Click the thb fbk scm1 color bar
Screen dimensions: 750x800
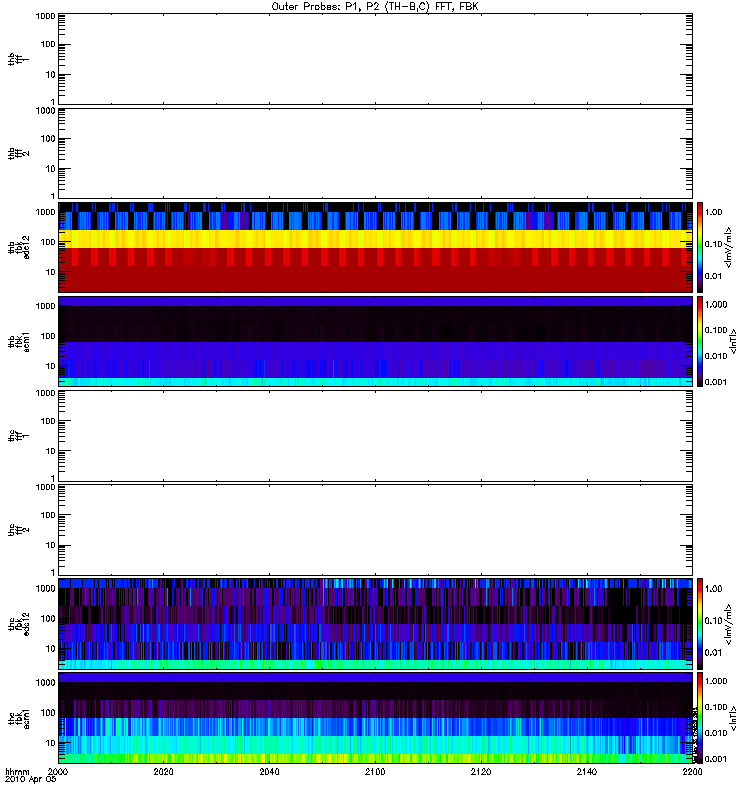[700, 341]
